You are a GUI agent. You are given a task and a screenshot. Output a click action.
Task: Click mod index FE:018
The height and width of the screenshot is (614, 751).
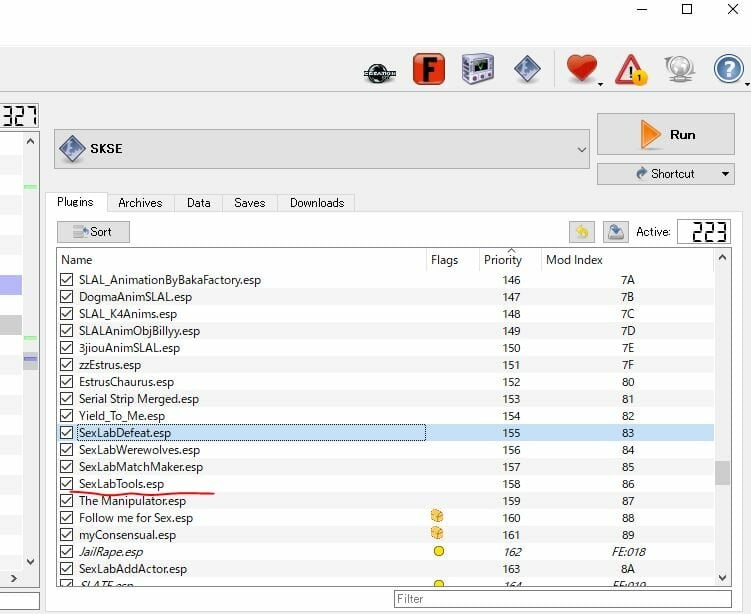click(x=628, y=552)
